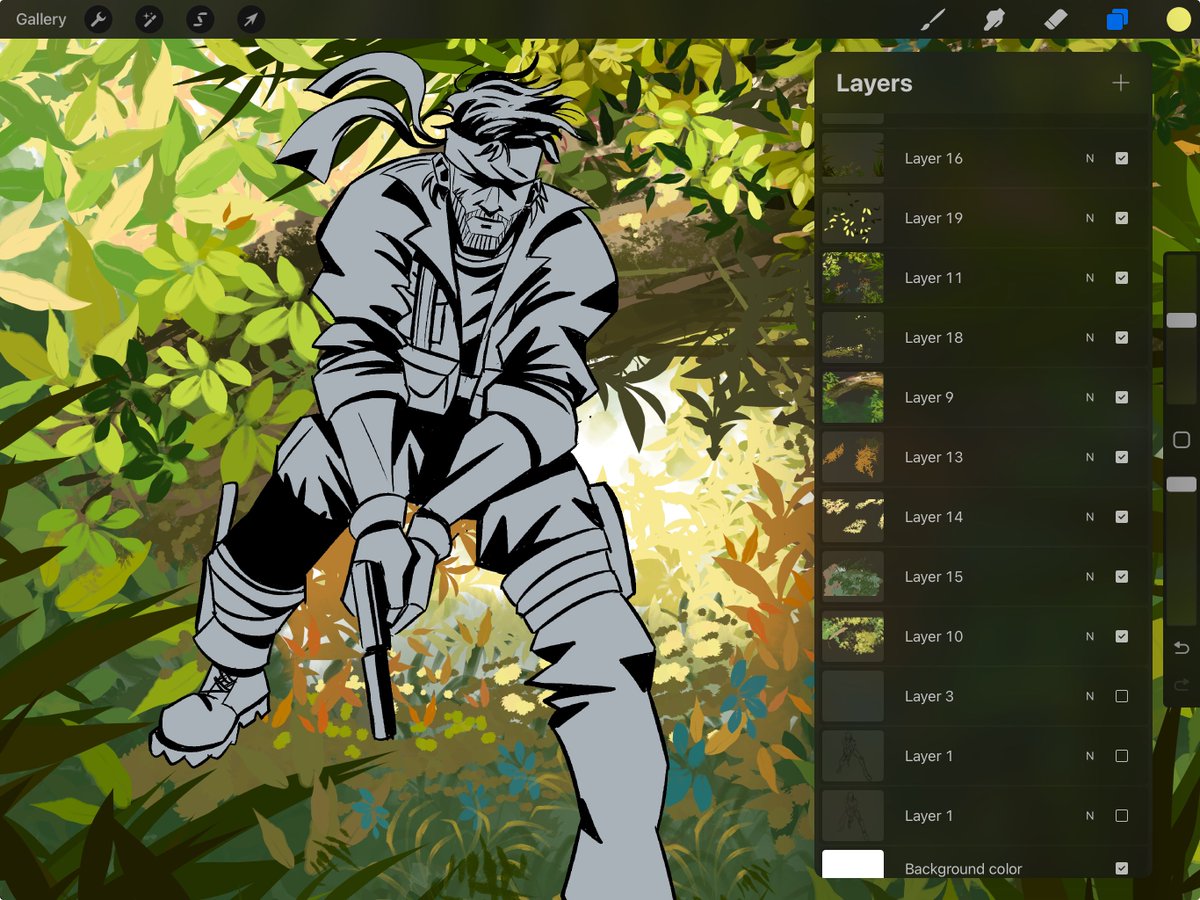Tap the empty Layer 3 thumbnail
The image size is (1200, 900).
click(853, 696)
